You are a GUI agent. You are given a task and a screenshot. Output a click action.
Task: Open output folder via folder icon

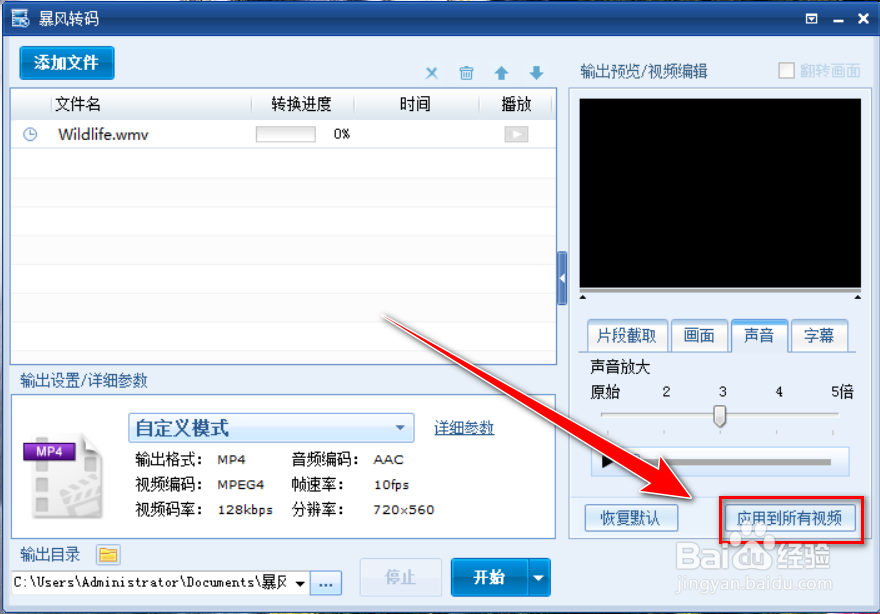108,555
